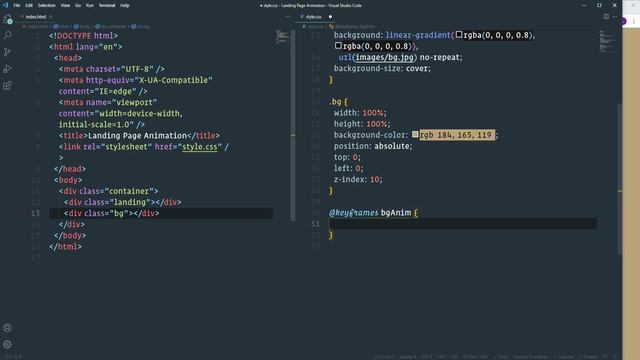Follow the images/bg.jpg url link
Screen dimensions: 640x360
pyautogui.click(x=384, y=57)
